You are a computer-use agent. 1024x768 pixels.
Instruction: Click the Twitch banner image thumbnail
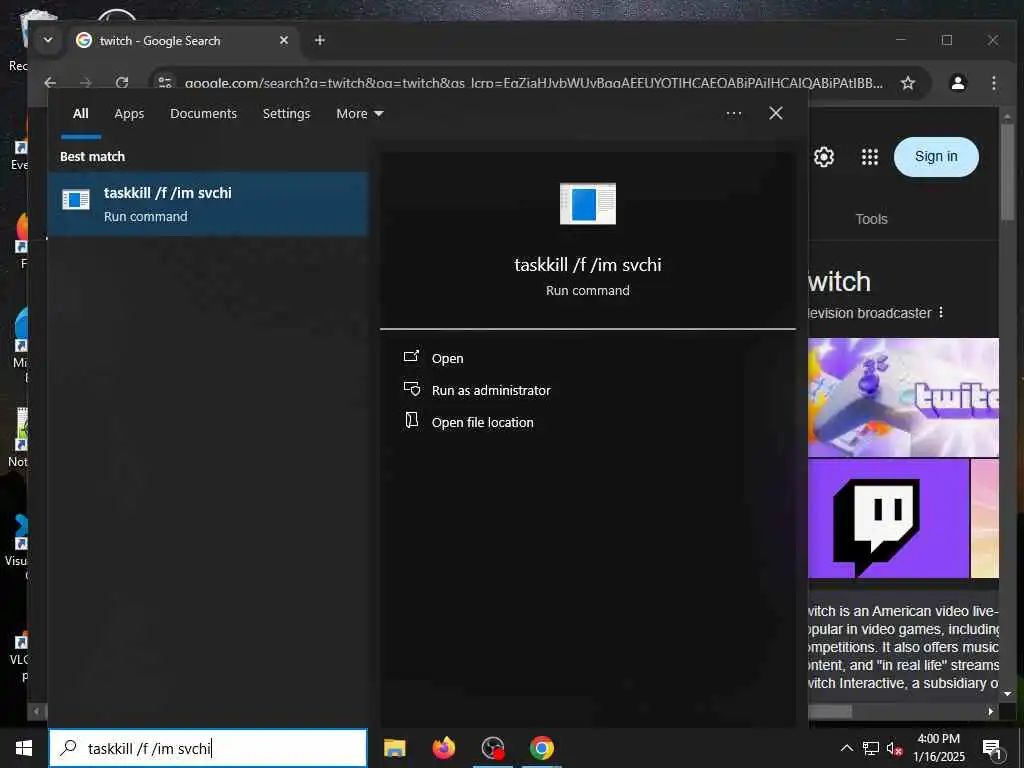(x=903, y=397)
